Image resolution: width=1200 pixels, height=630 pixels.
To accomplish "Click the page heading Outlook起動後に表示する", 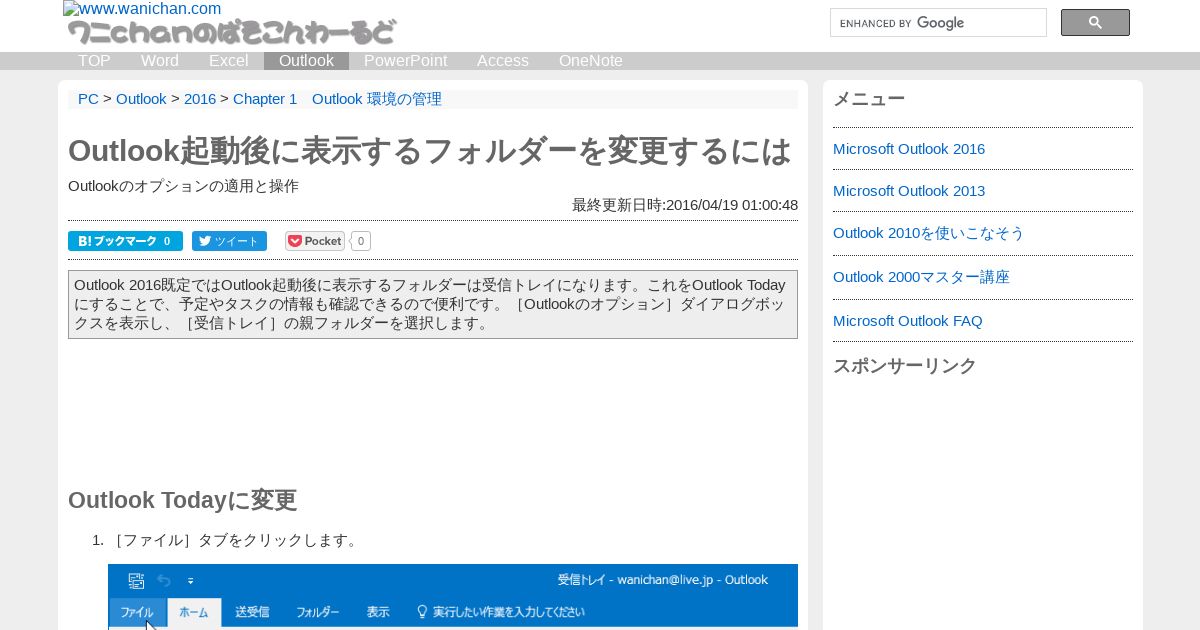I will tap(430, 151).
